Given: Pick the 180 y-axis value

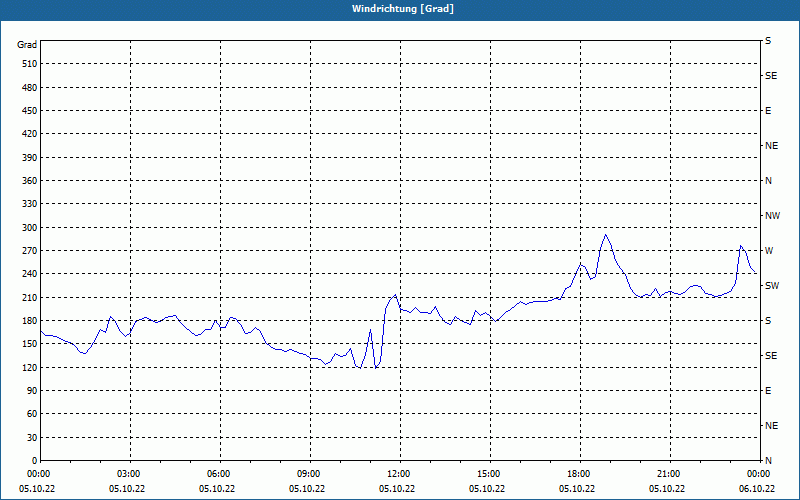Looking at the screenshot, I should (x=30, y=321).
